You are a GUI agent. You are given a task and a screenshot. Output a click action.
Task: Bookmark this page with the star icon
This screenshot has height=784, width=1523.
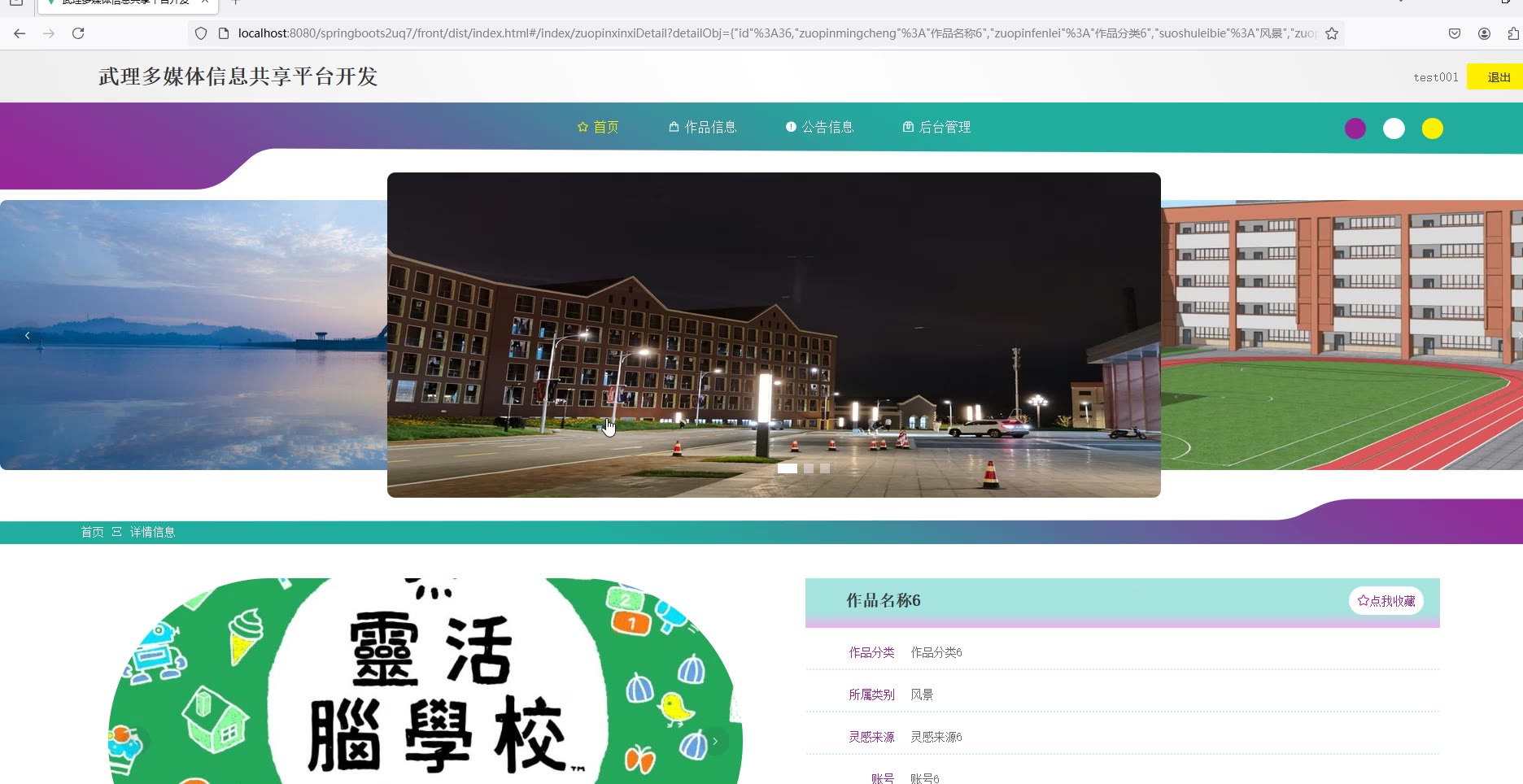[x=1332, y=33]
